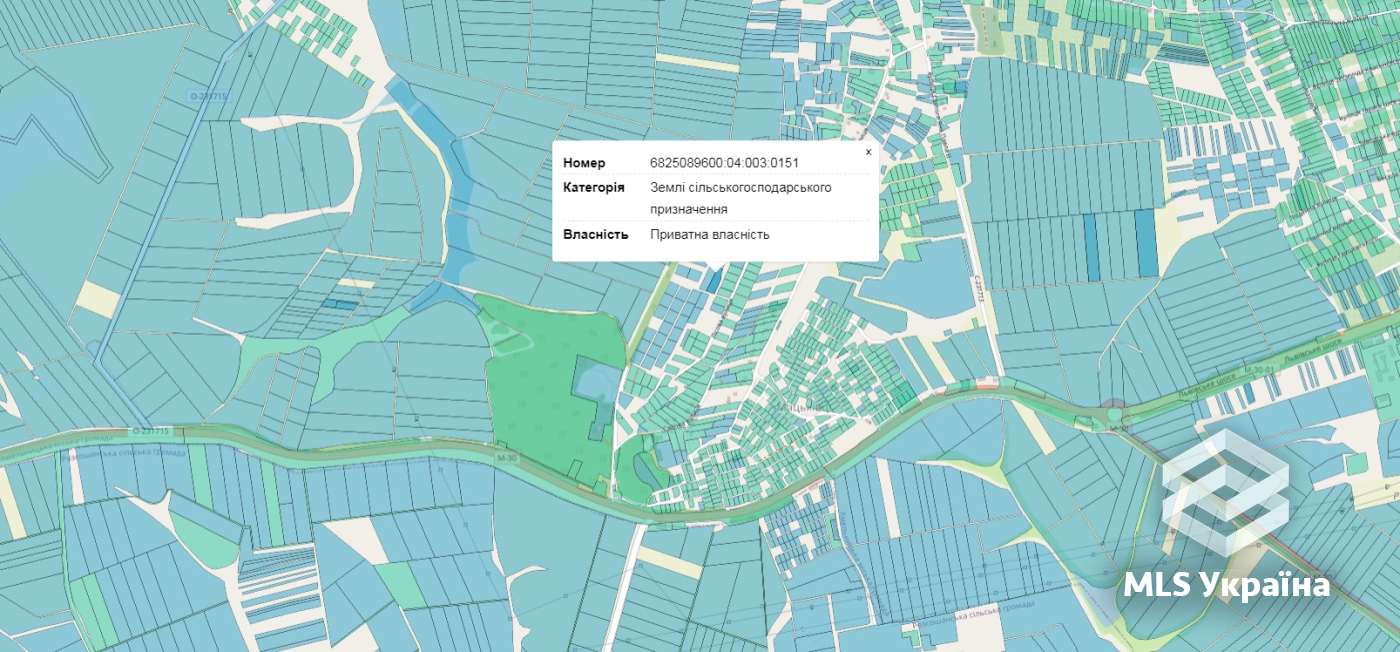1400x652 pixels.
Task: Click the O-231715 road label on highway
Action: click(151, 431)
